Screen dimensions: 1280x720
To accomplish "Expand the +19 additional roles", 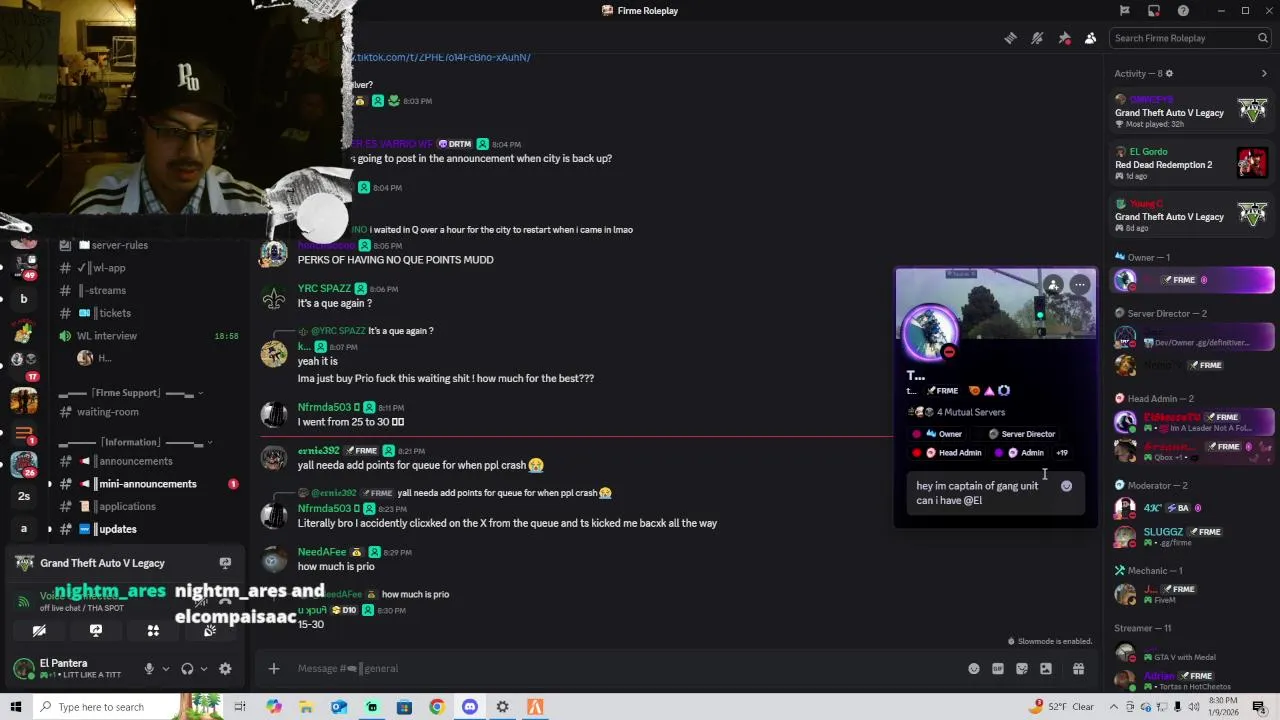I will [1062, 453].
